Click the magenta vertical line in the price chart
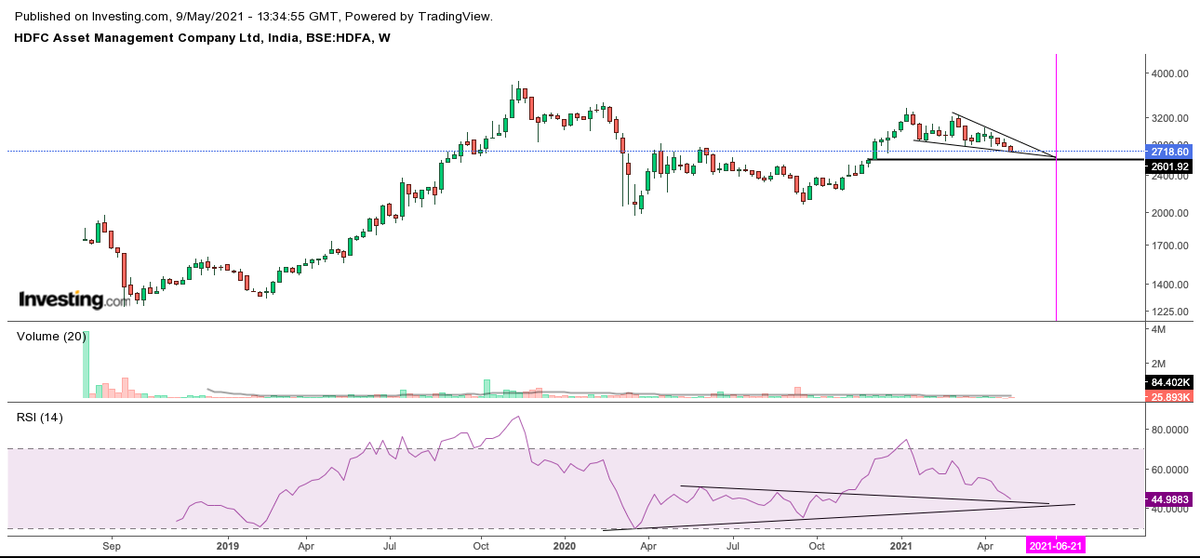 (x=1057, y=188)
